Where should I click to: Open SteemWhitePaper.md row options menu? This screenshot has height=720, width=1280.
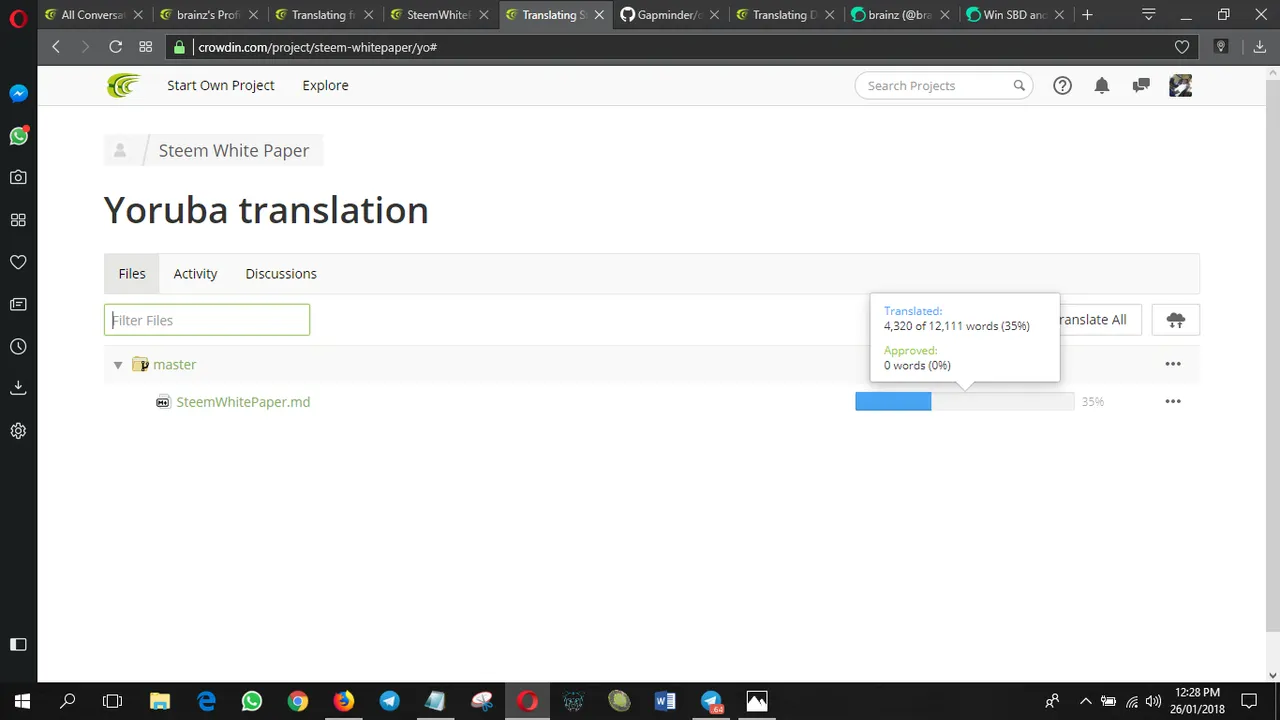coord(1173,402)
